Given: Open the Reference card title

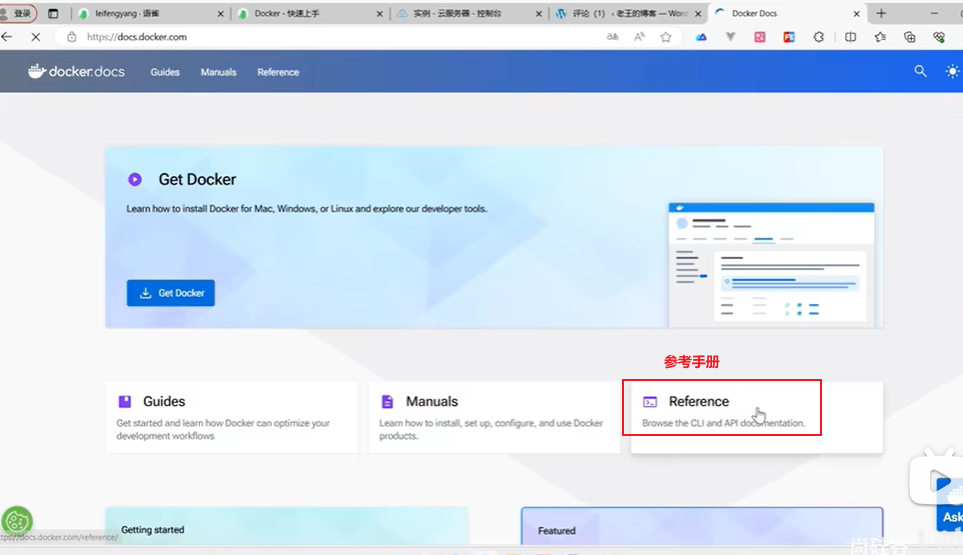Looking at the screenshot, I should 699,402.
